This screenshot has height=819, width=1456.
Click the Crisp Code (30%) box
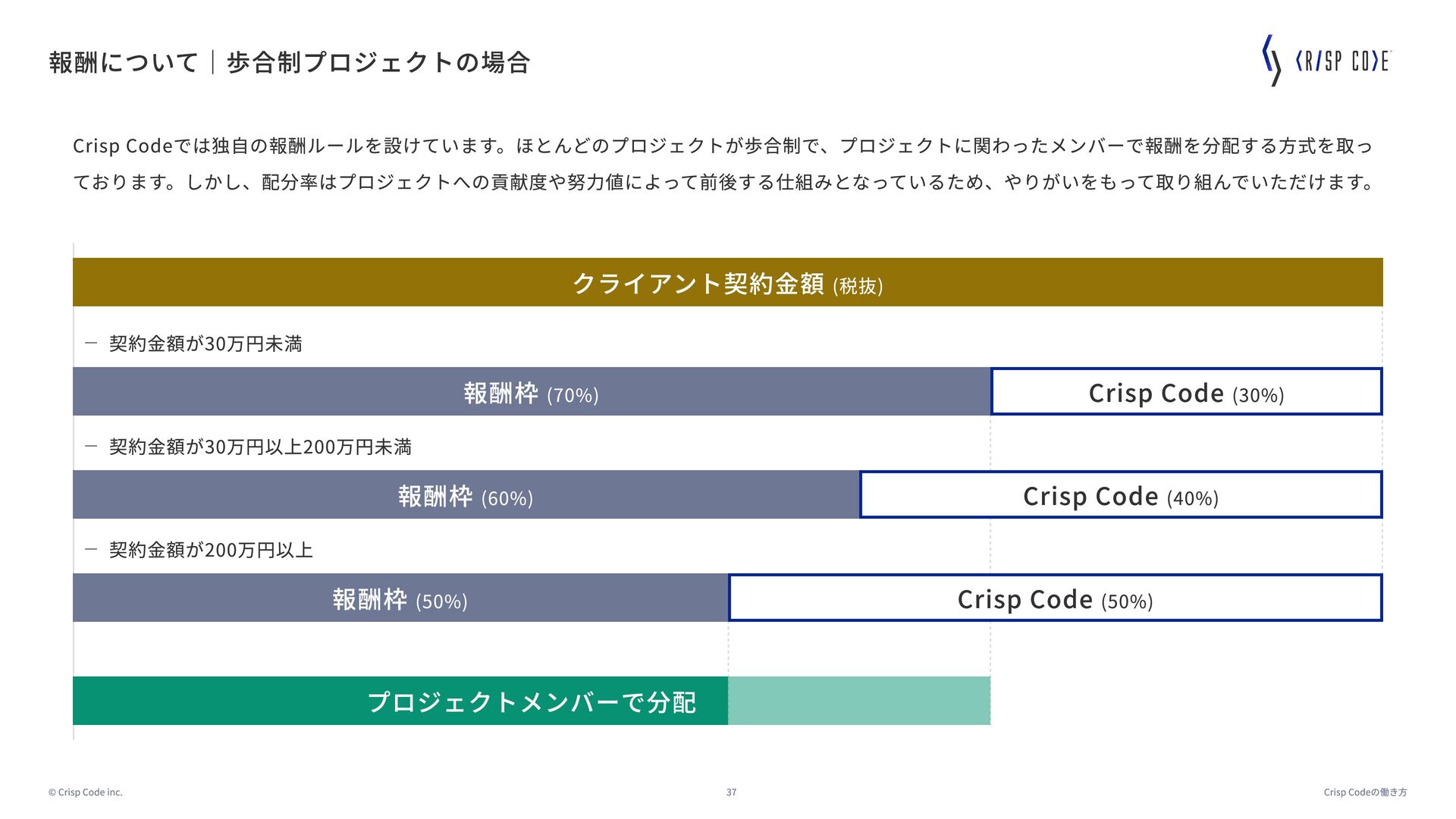coord(1186,392)
